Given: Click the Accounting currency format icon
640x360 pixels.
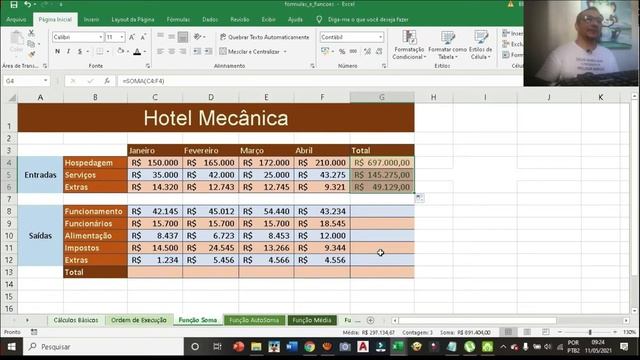Looking at the screenshot, I should pos(325,51).
